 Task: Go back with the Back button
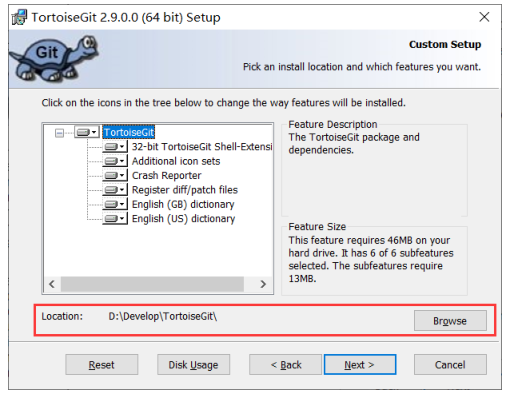[286, 365]
